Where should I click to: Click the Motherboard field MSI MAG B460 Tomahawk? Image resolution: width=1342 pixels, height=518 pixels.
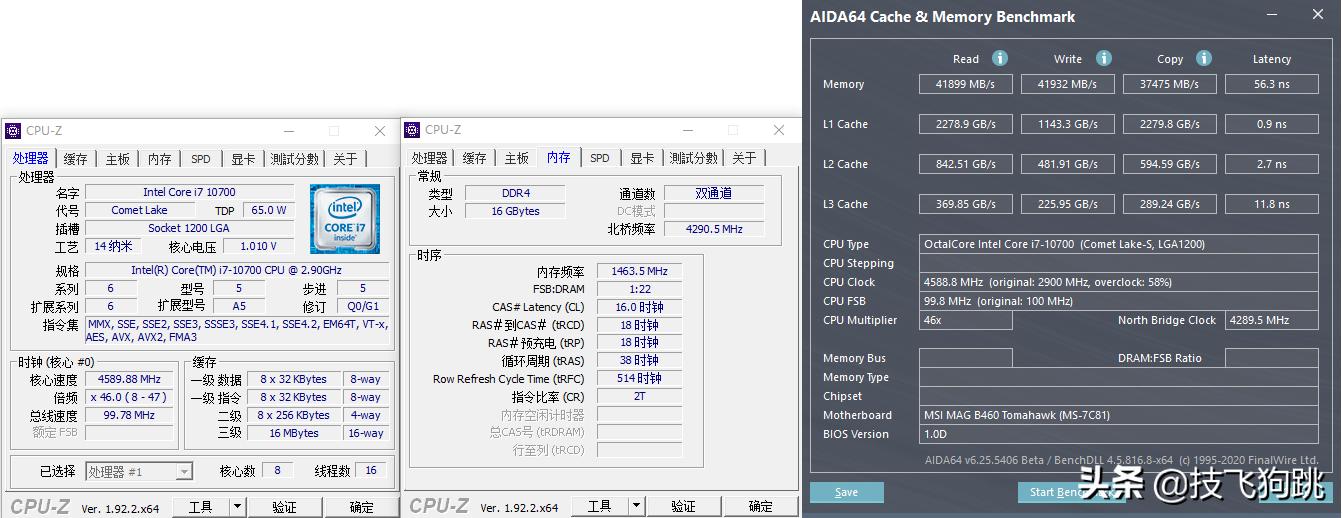click(x=1119, y=415)
